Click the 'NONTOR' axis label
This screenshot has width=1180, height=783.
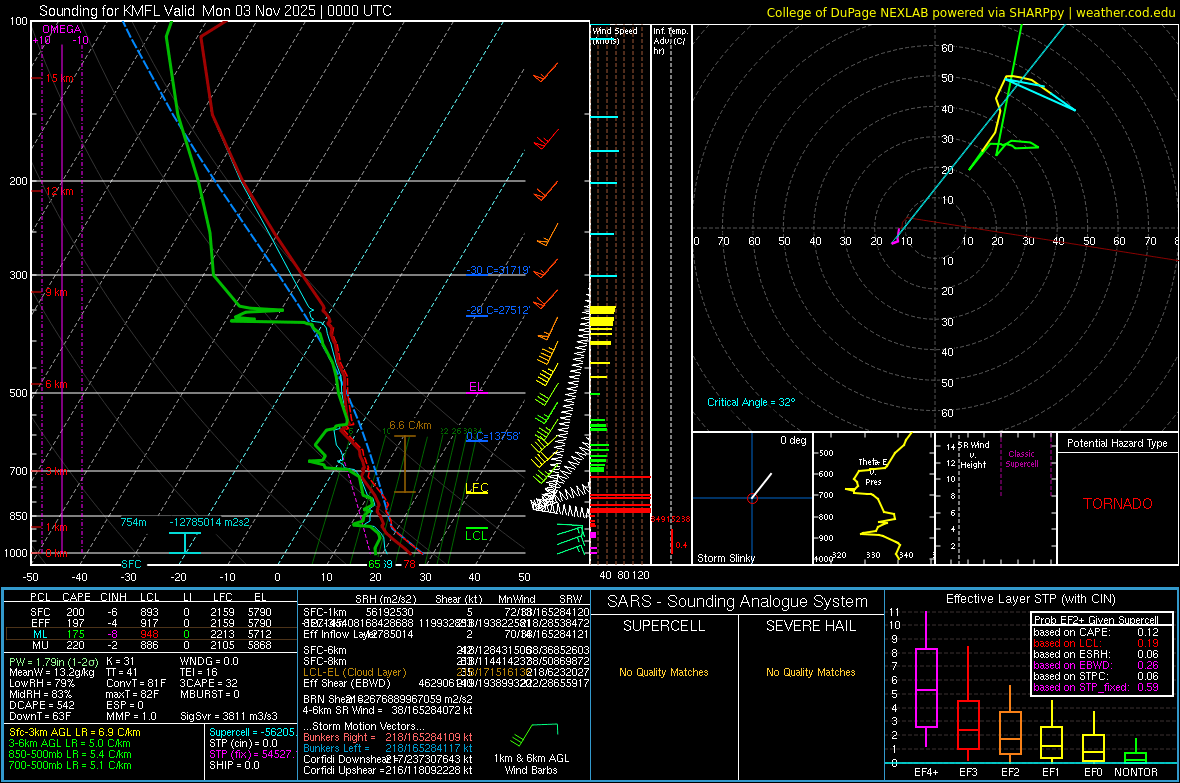pos(1136,772)
